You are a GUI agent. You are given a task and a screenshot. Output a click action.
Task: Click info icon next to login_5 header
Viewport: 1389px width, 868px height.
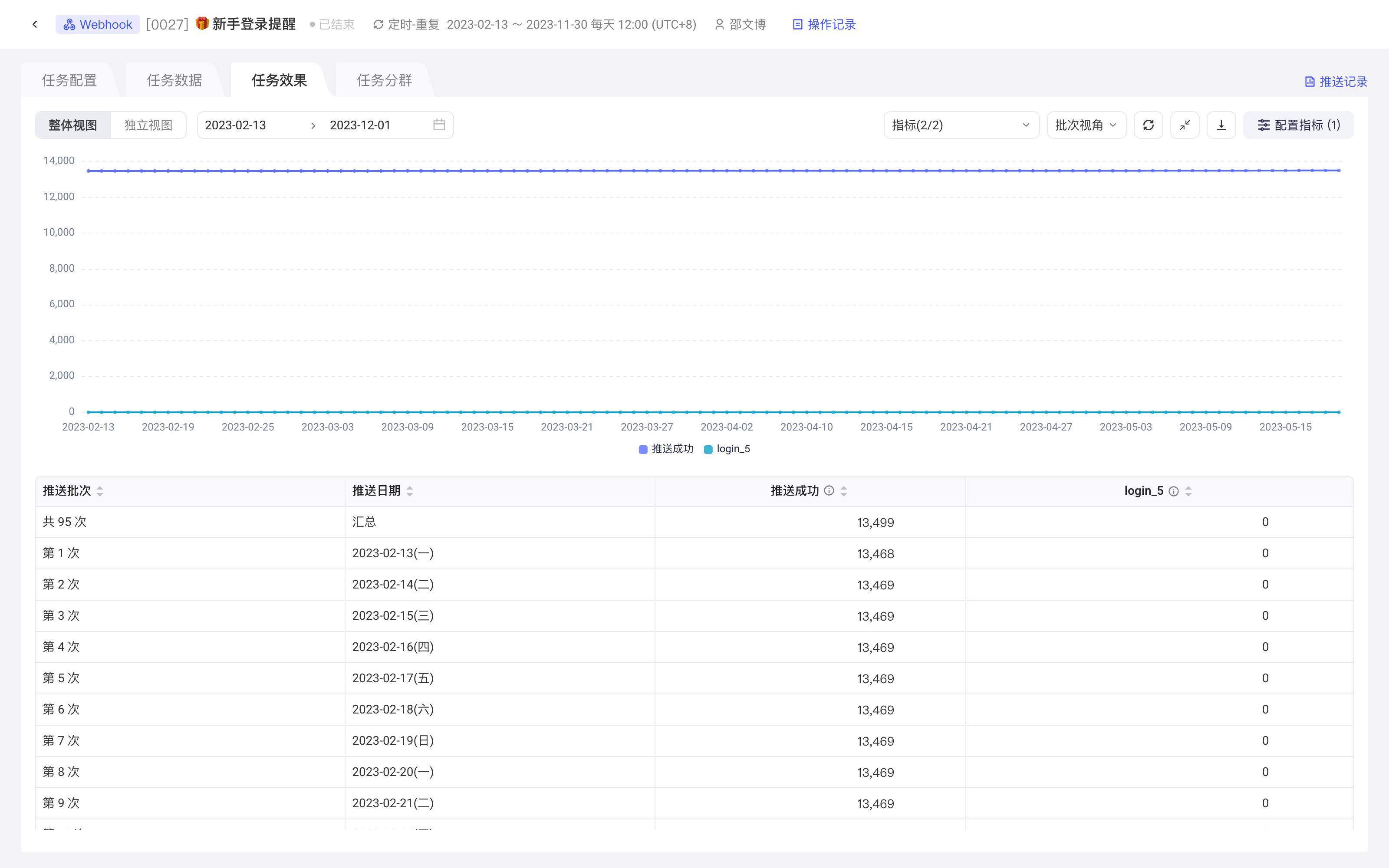(1174, 491)
